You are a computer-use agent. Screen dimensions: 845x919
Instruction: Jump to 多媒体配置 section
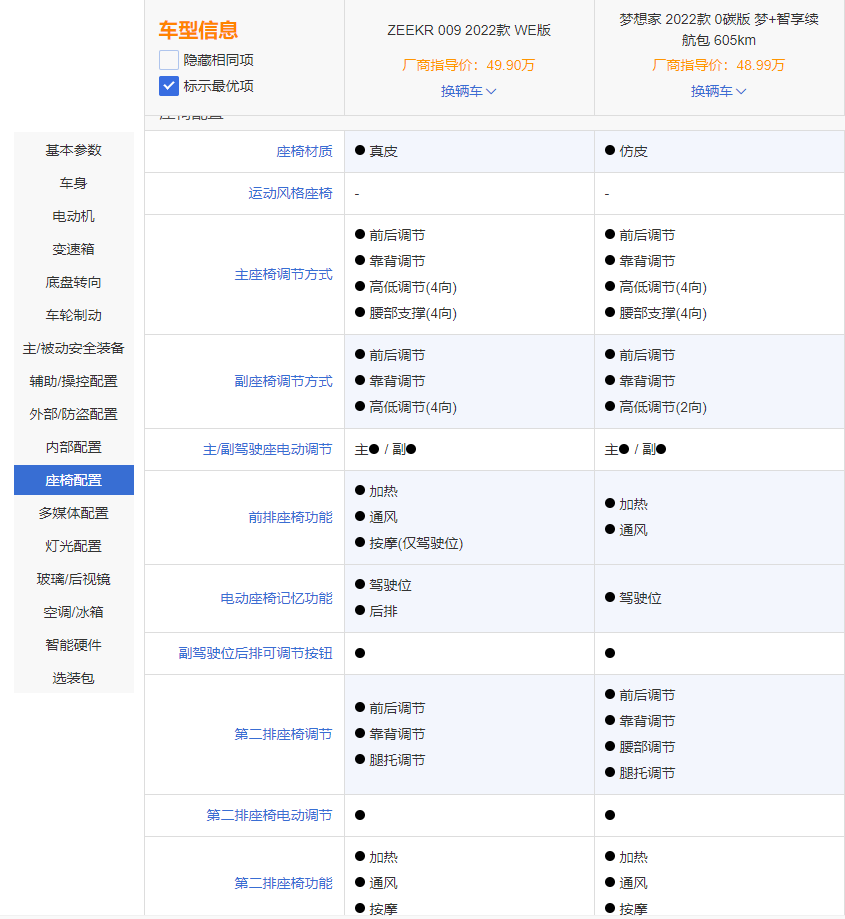point(73,513)
